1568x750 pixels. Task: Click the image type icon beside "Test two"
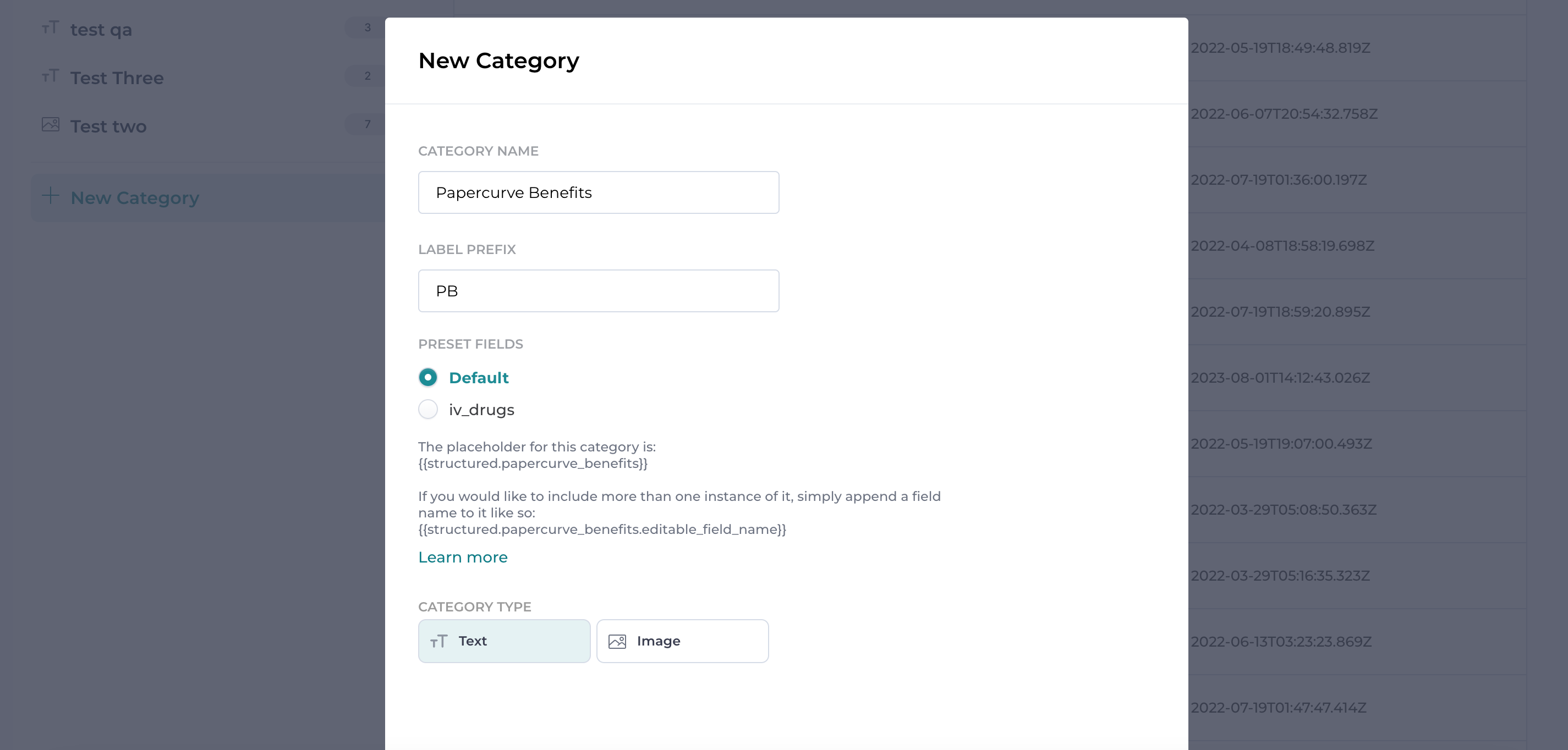pos(51,124)
